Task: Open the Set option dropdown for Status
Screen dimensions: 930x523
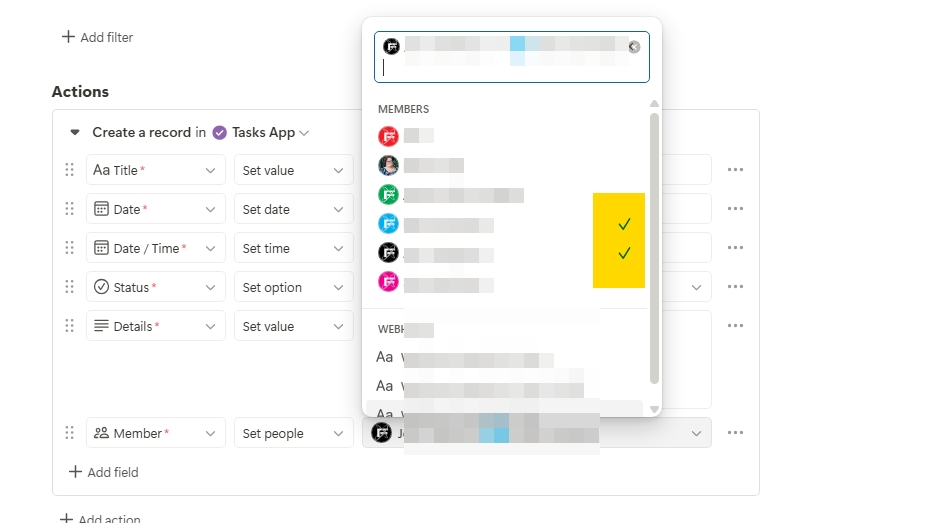Action: click(293, 287)
